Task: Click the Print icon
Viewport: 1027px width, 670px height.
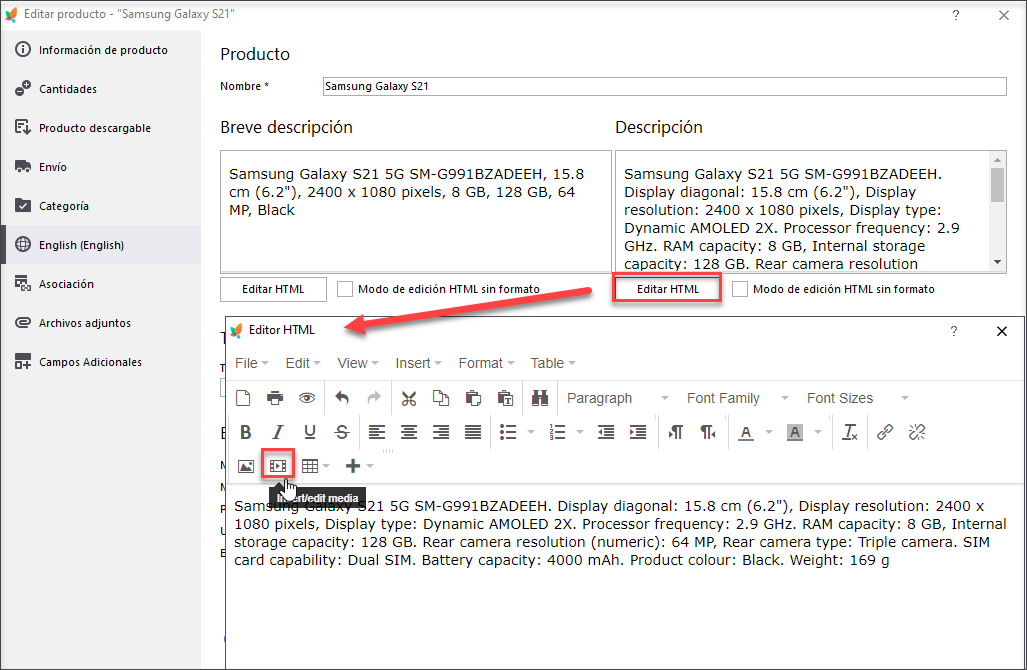Action: (x=275, y=398)
